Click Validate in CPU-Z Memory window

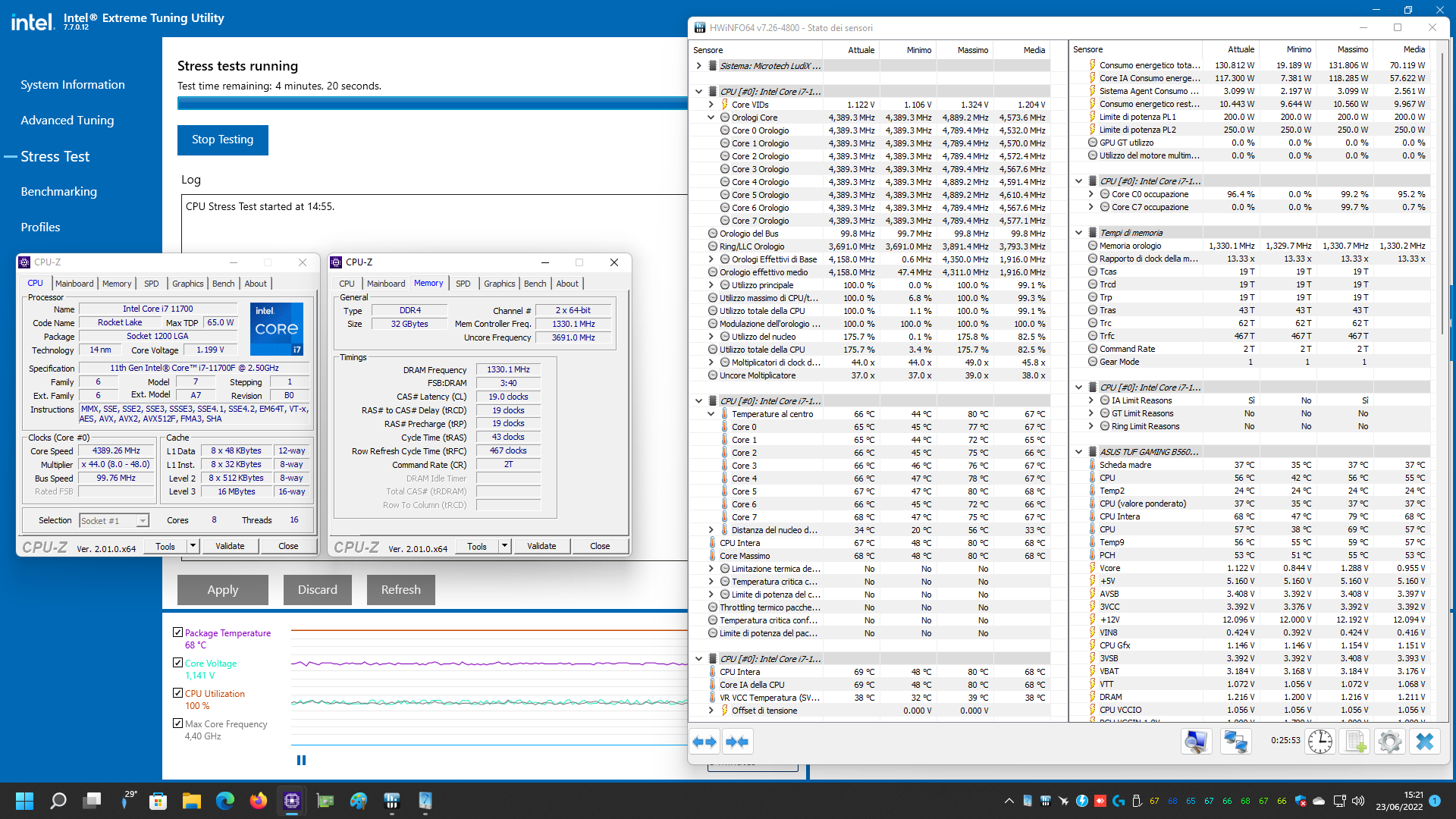coord(541,546)
